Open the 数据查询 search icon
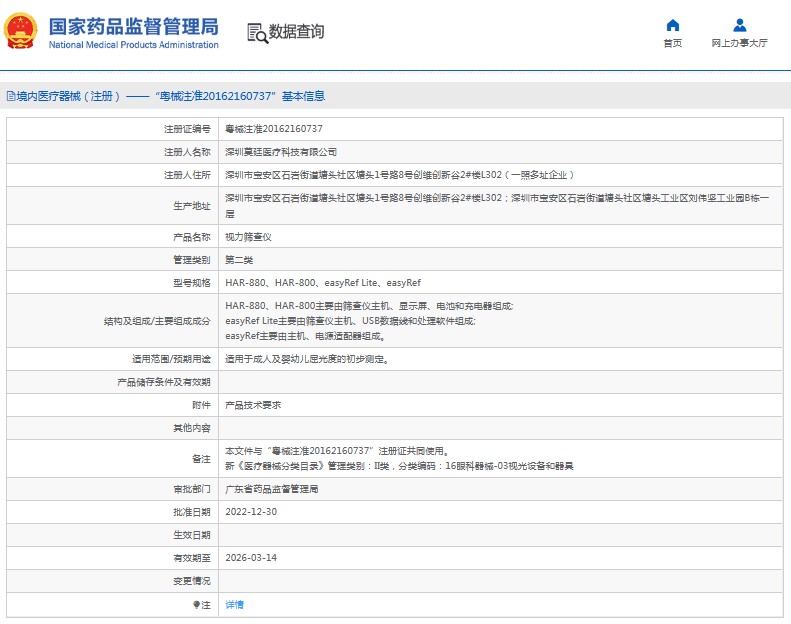791x624 pixels. click(x=257, y=33)
